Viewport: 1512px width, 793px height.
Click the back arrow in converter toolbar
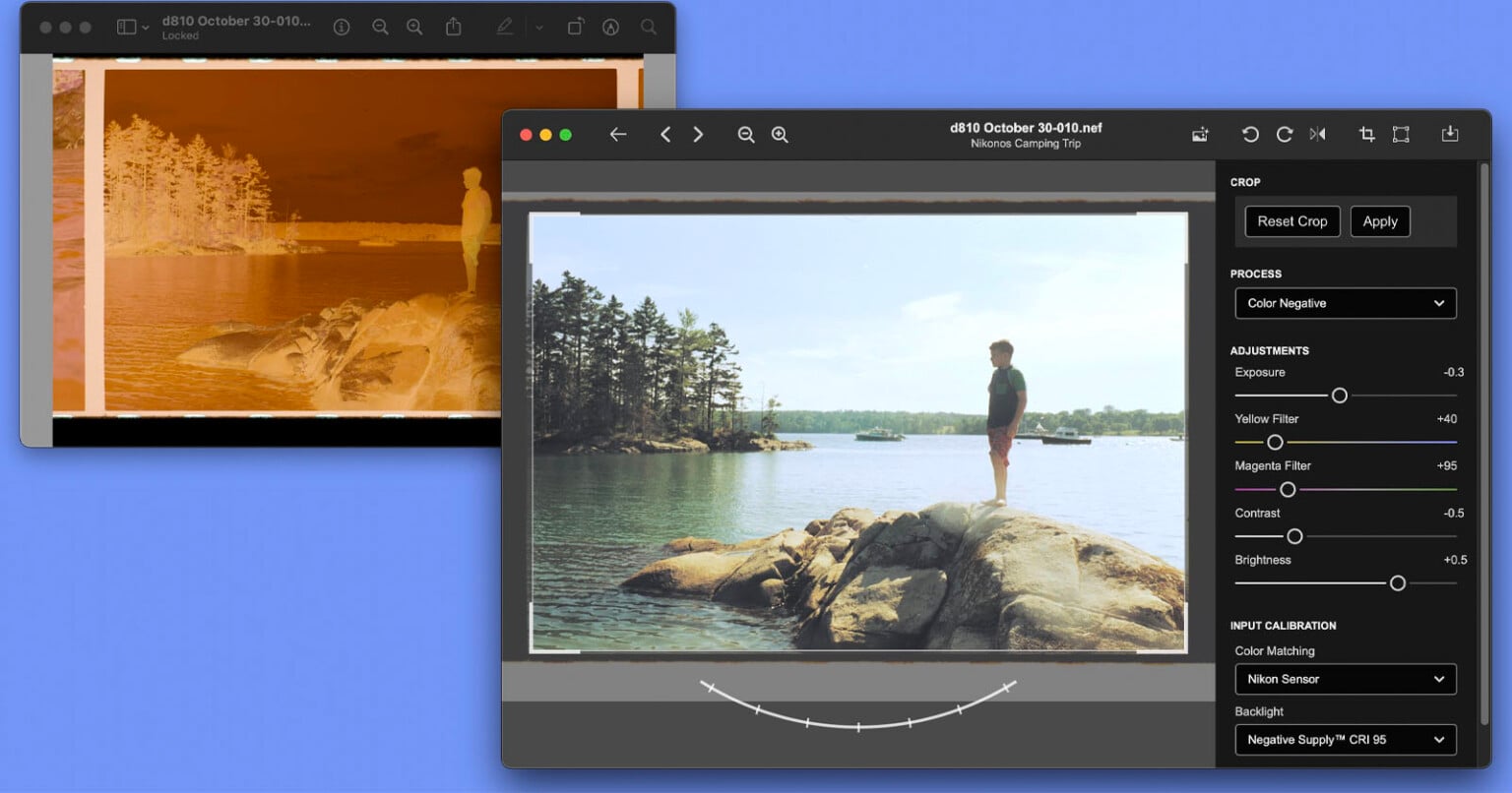point(618,135)
